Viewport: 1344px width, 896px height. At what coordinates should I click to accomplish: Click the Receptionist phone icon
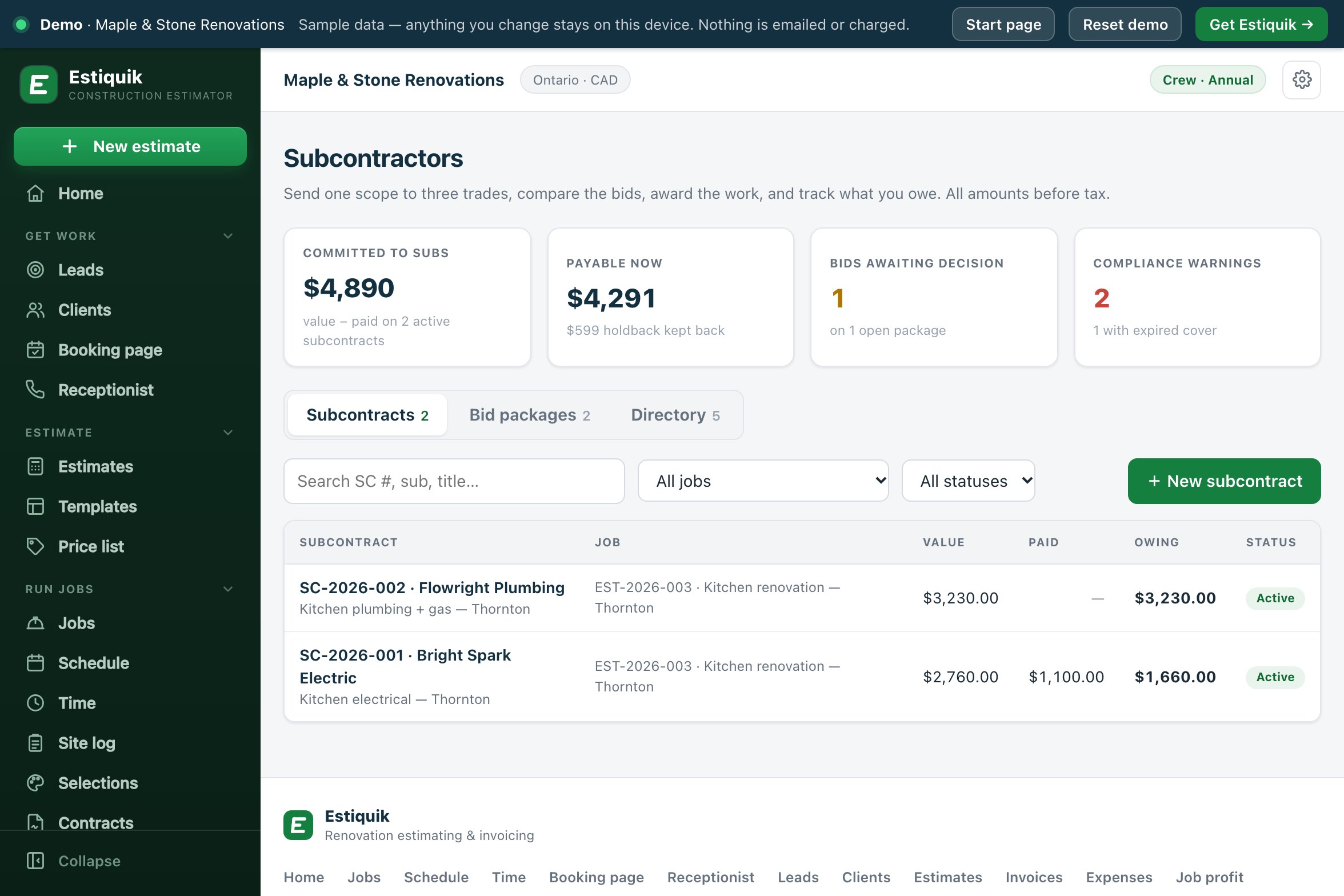click(35, 390)
